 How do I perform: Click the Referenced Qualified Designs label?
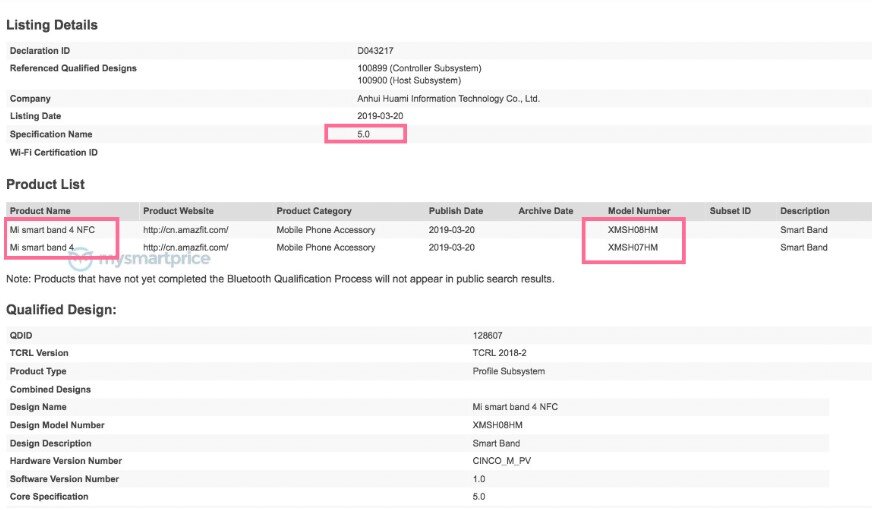pos(73,68)
